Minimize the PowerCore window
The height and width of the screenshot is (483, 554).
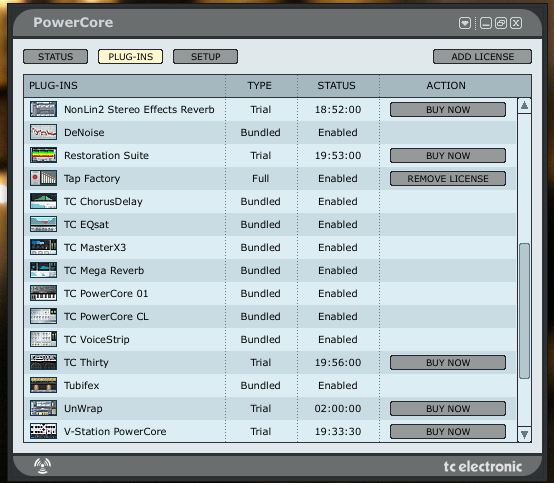486,23
